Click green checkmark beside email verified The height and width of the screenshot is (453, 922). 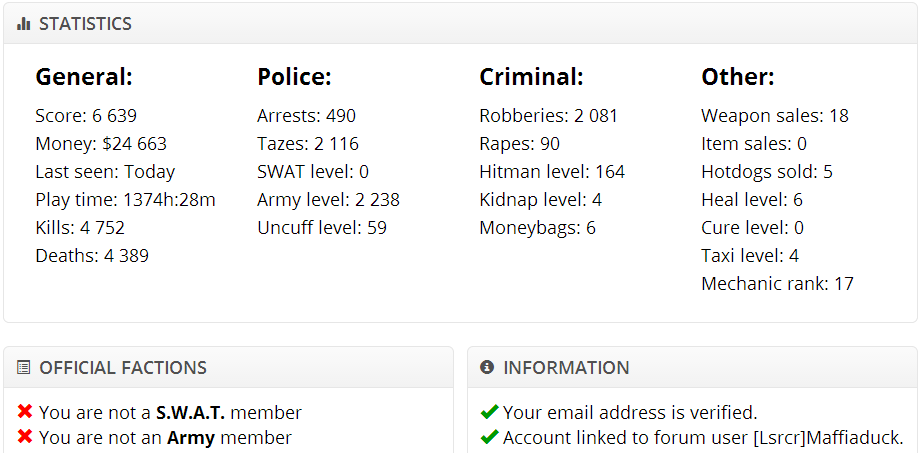click(489, 412)
